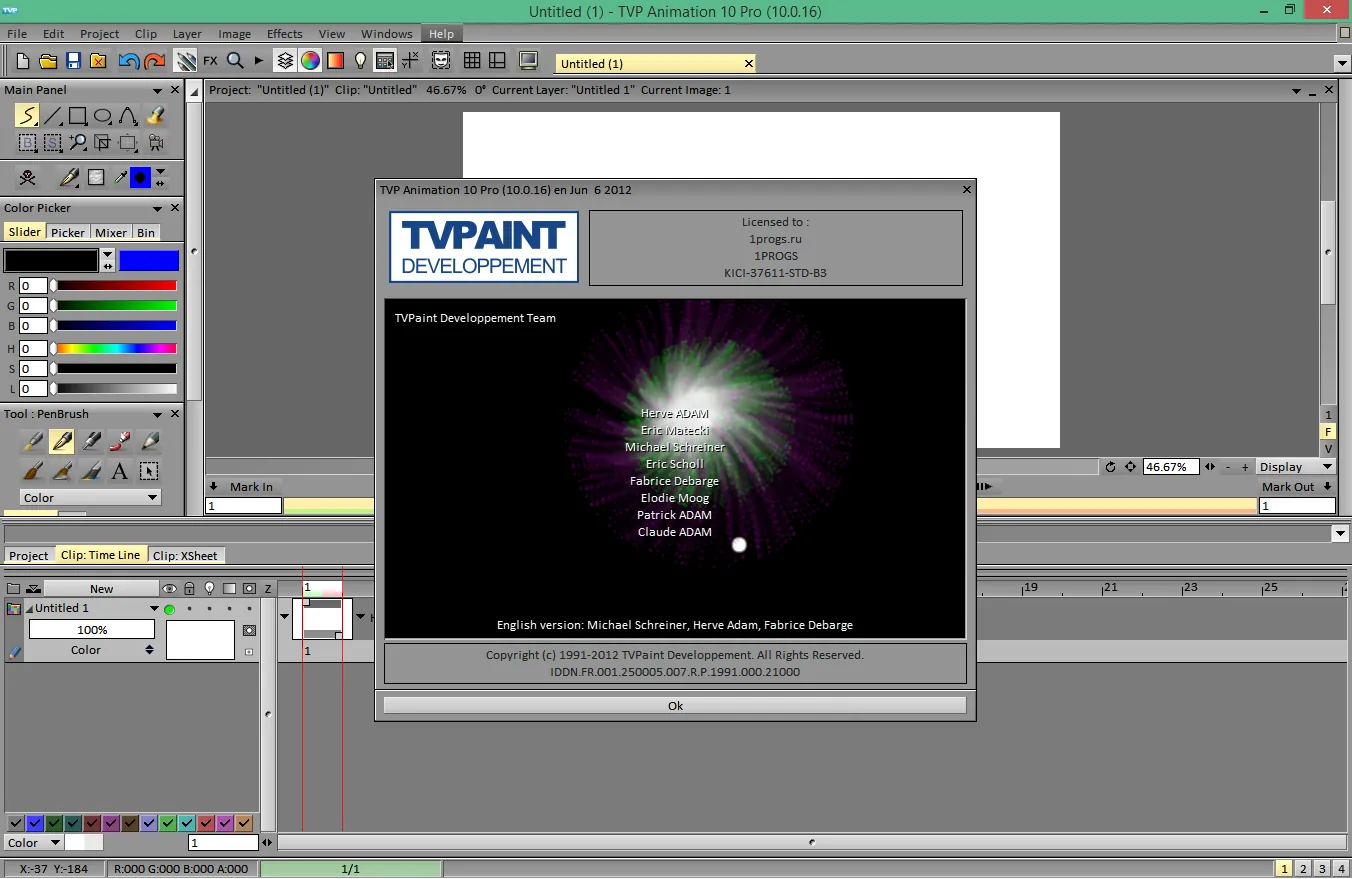Click the magnifier icon in top toolbar

coord(235,61)
